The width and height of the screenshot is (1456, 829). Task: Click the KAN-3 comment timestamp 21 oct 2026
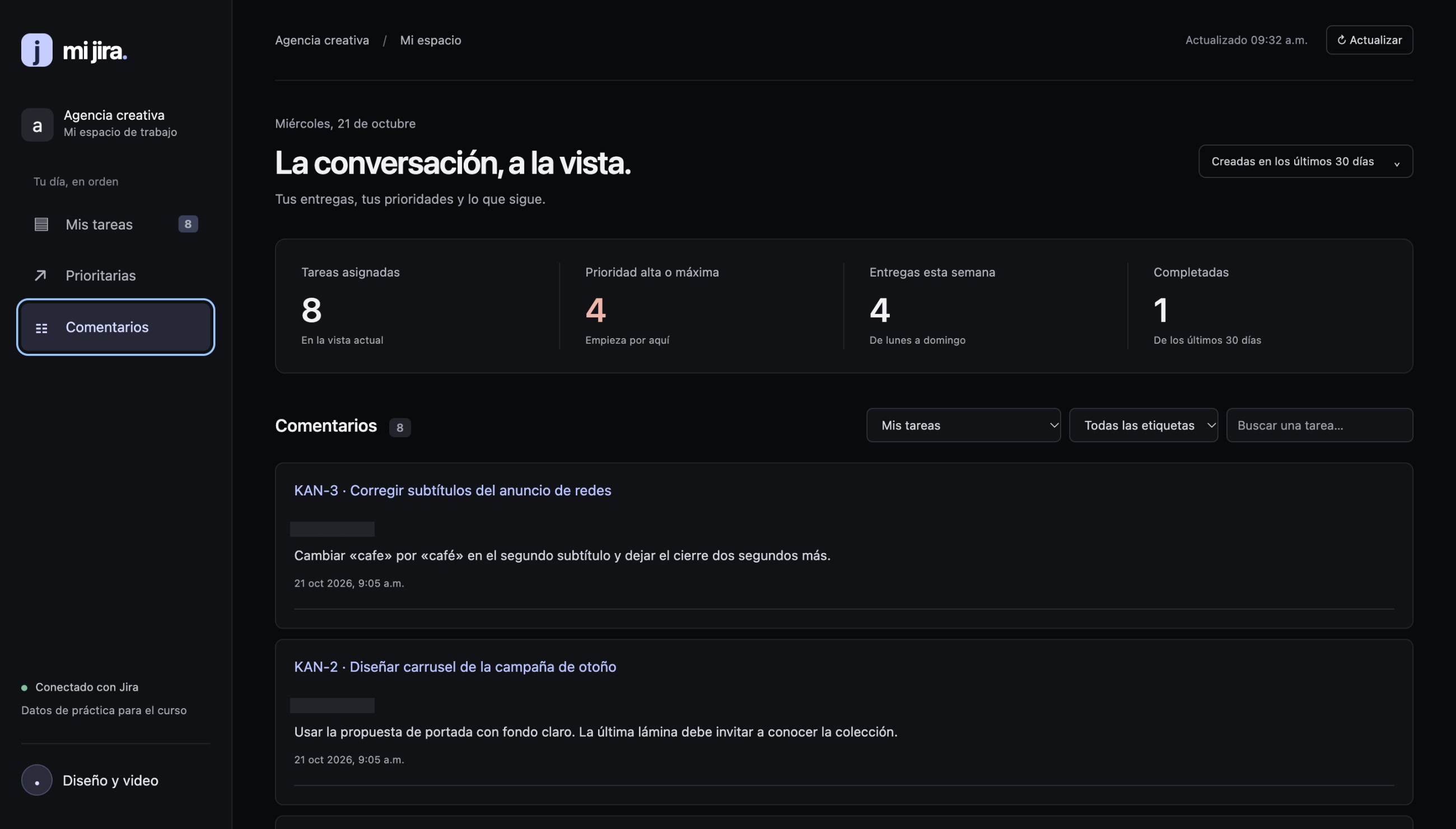(x=349, y=583)
